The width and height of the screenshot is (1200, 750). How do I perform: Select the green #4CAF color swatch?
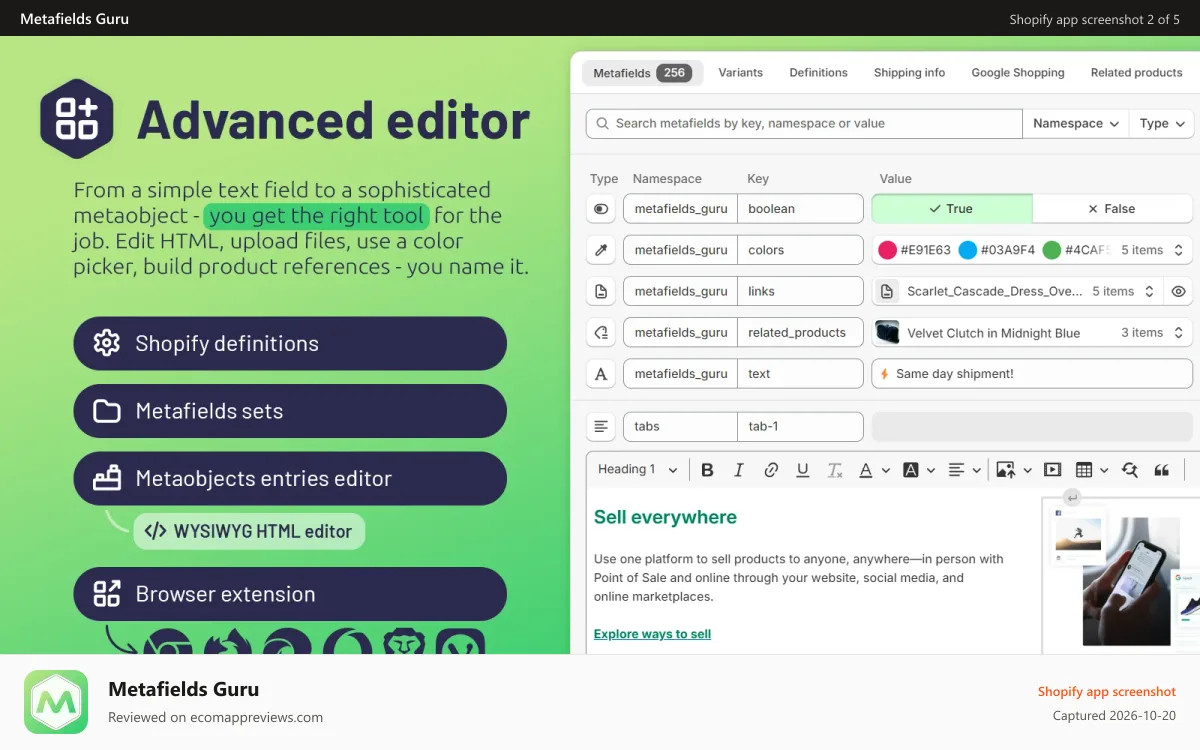coord(1051,250)
